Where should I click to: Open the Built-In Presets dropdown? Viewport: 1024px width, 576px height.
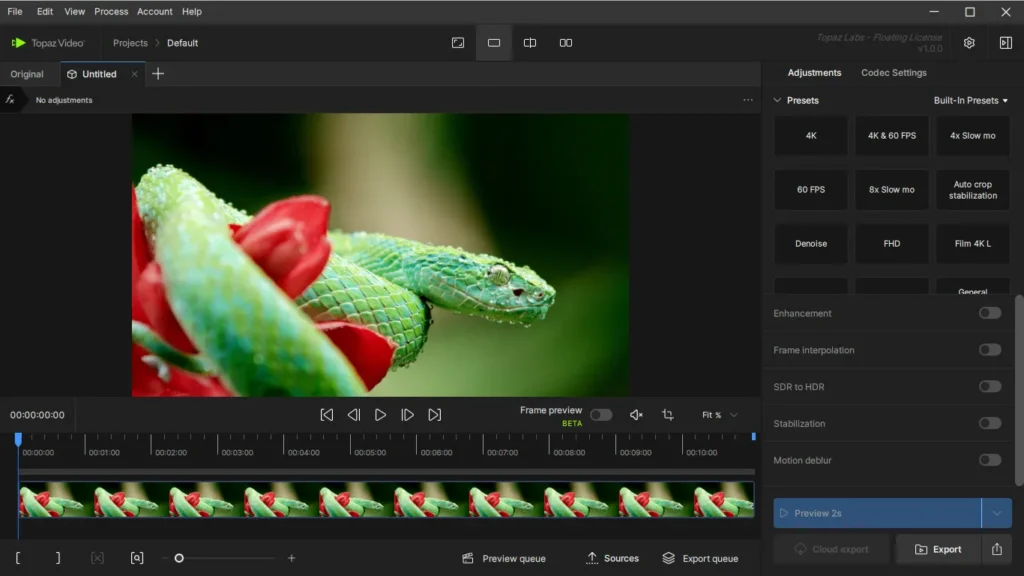(970, 101)
